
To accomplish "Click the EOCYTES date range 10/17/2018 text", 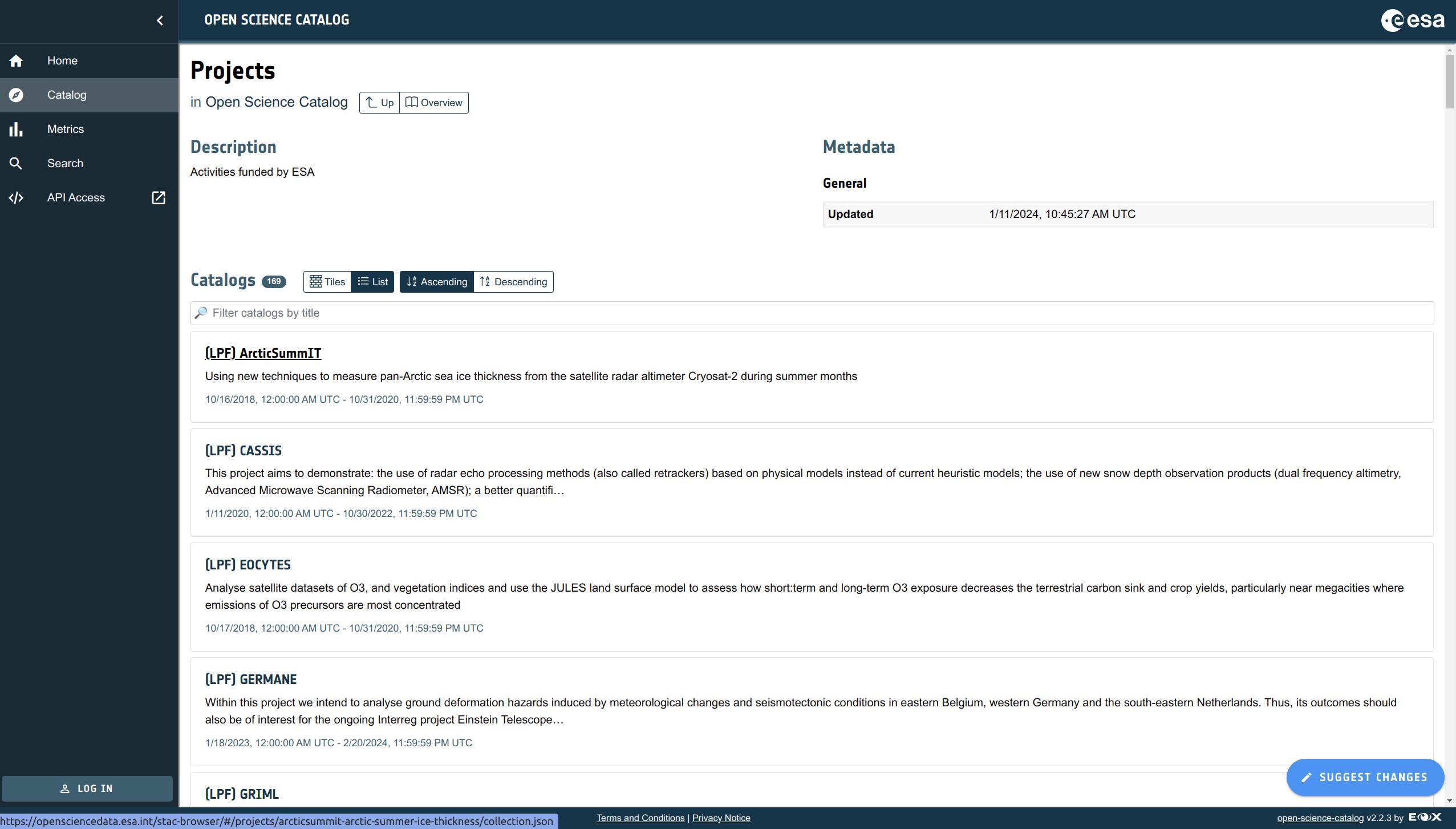I will (x=344, y=629).
